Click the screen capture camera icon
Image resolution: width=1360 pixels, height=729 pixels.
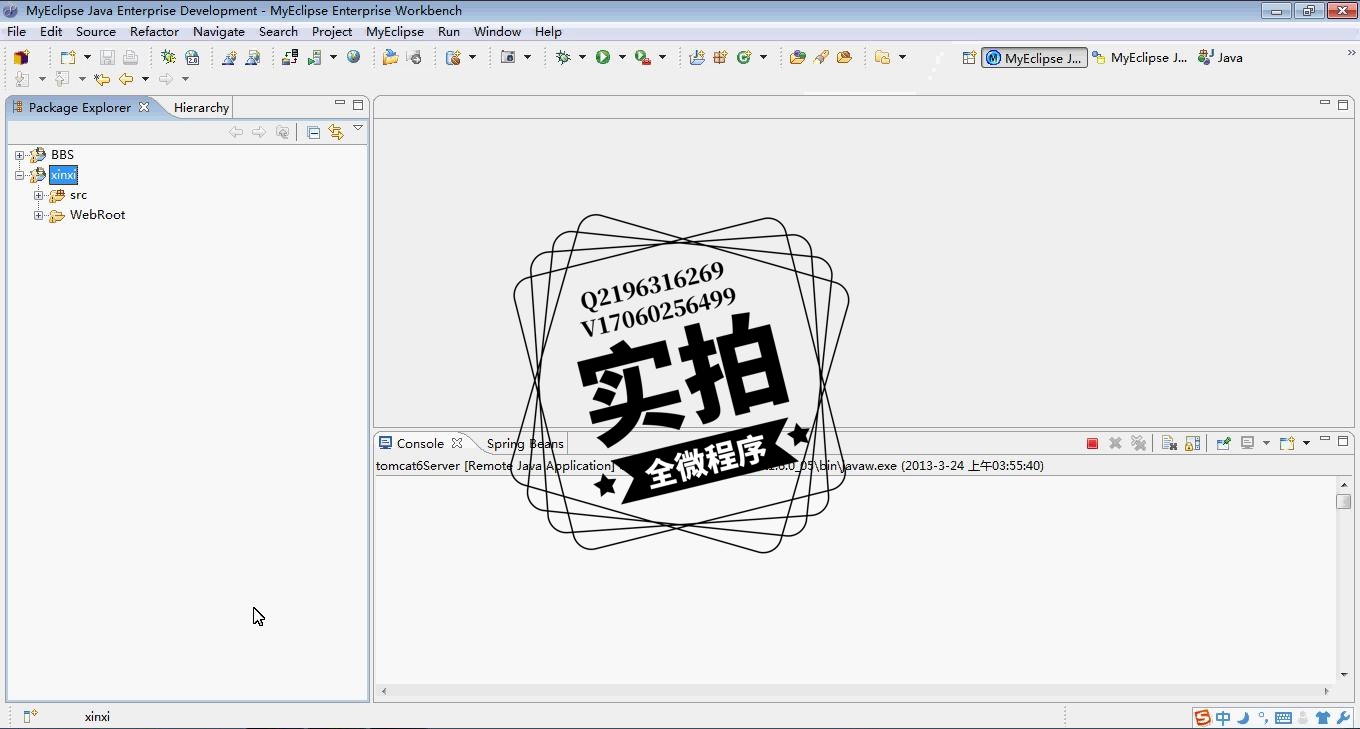point(509,58)
